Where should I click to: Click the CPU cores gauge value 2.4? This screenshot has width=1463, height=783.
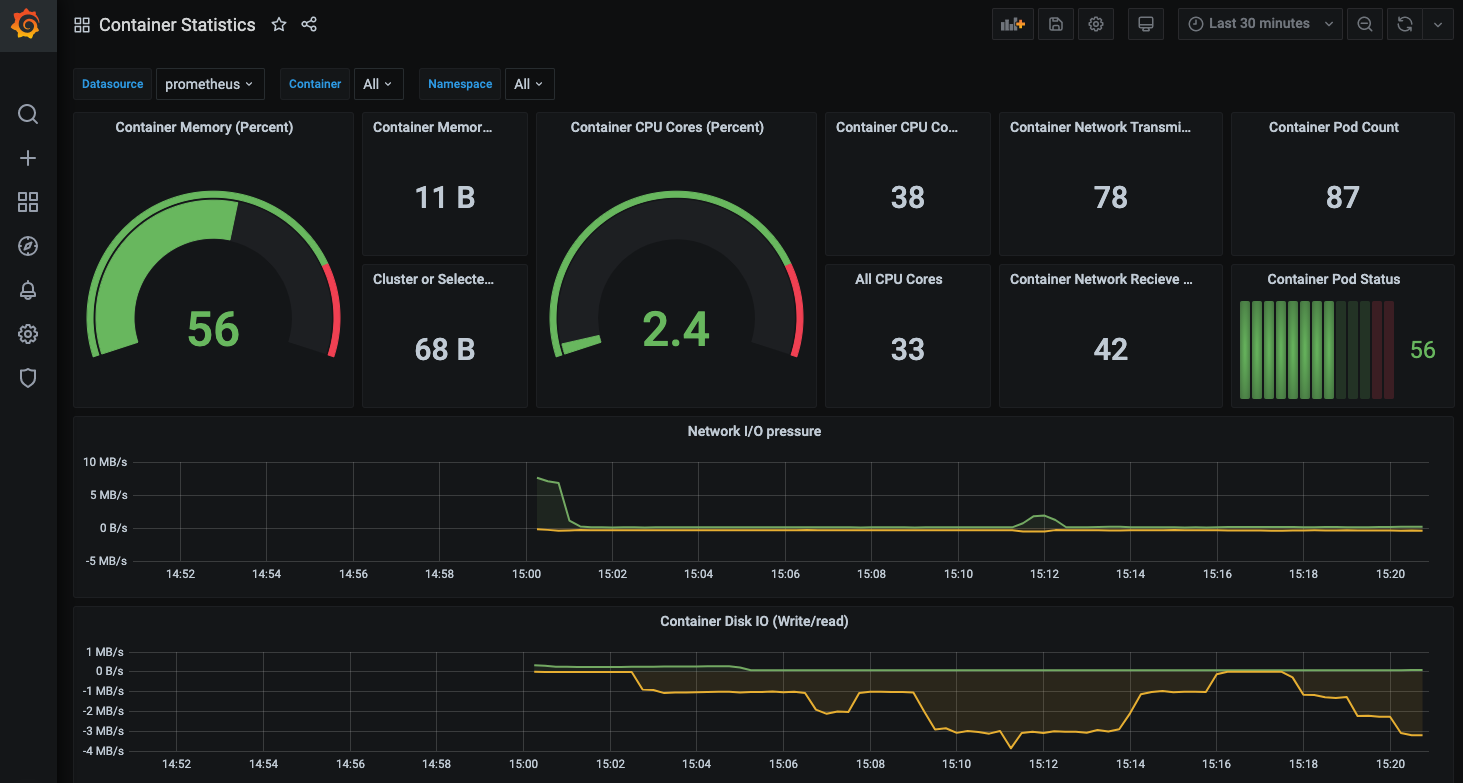click(x=676, y=329)
